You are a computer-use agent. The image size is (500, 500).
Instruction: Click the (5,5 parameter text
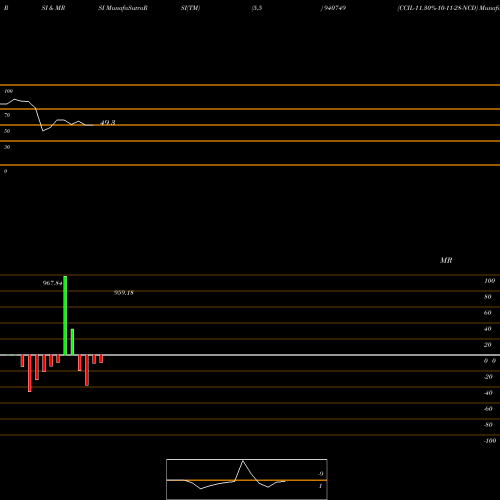[257, 8]
